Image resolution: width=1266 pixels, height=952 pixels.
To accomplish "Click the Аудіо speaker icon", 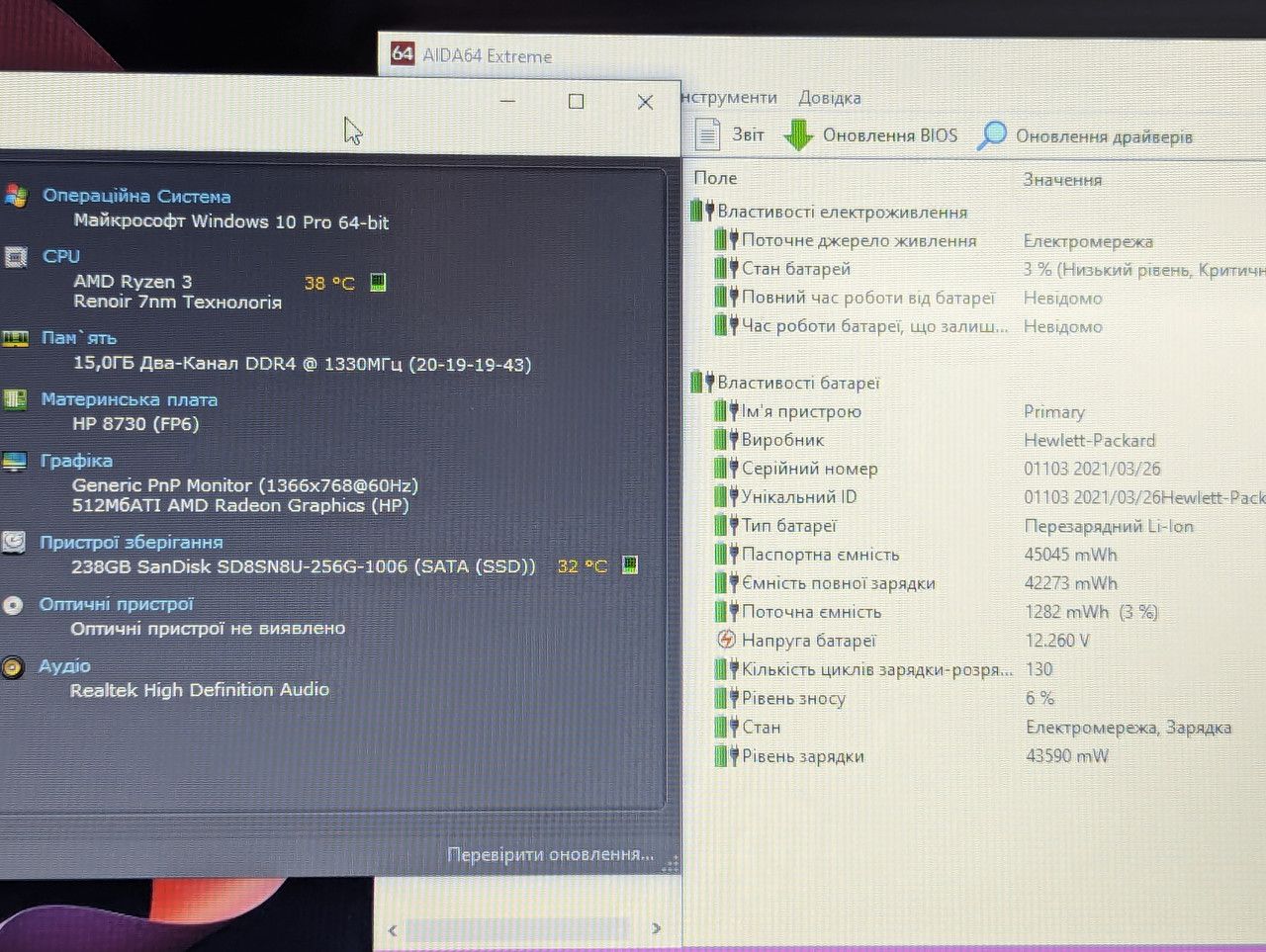I will [x=12, y=667].
